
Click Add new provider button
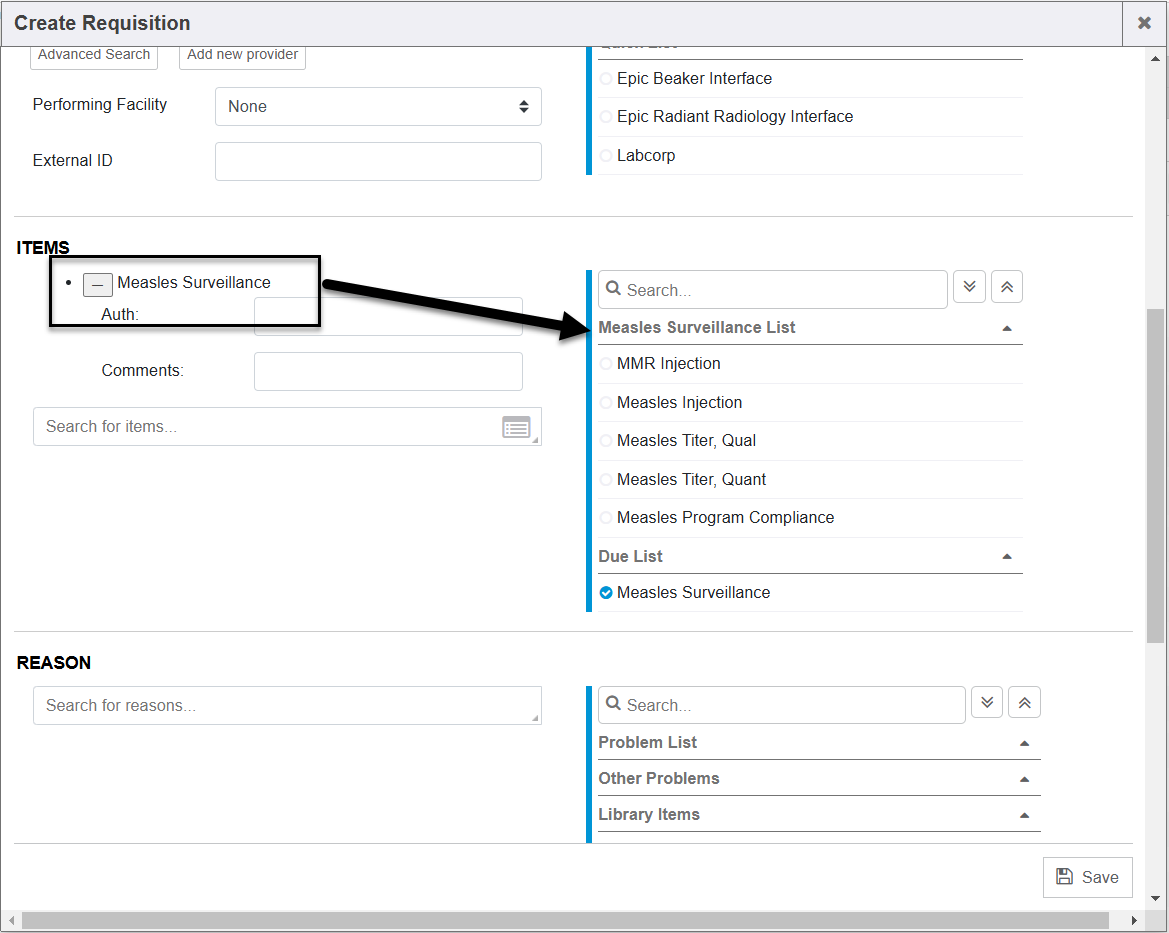(x=242, y=55)
